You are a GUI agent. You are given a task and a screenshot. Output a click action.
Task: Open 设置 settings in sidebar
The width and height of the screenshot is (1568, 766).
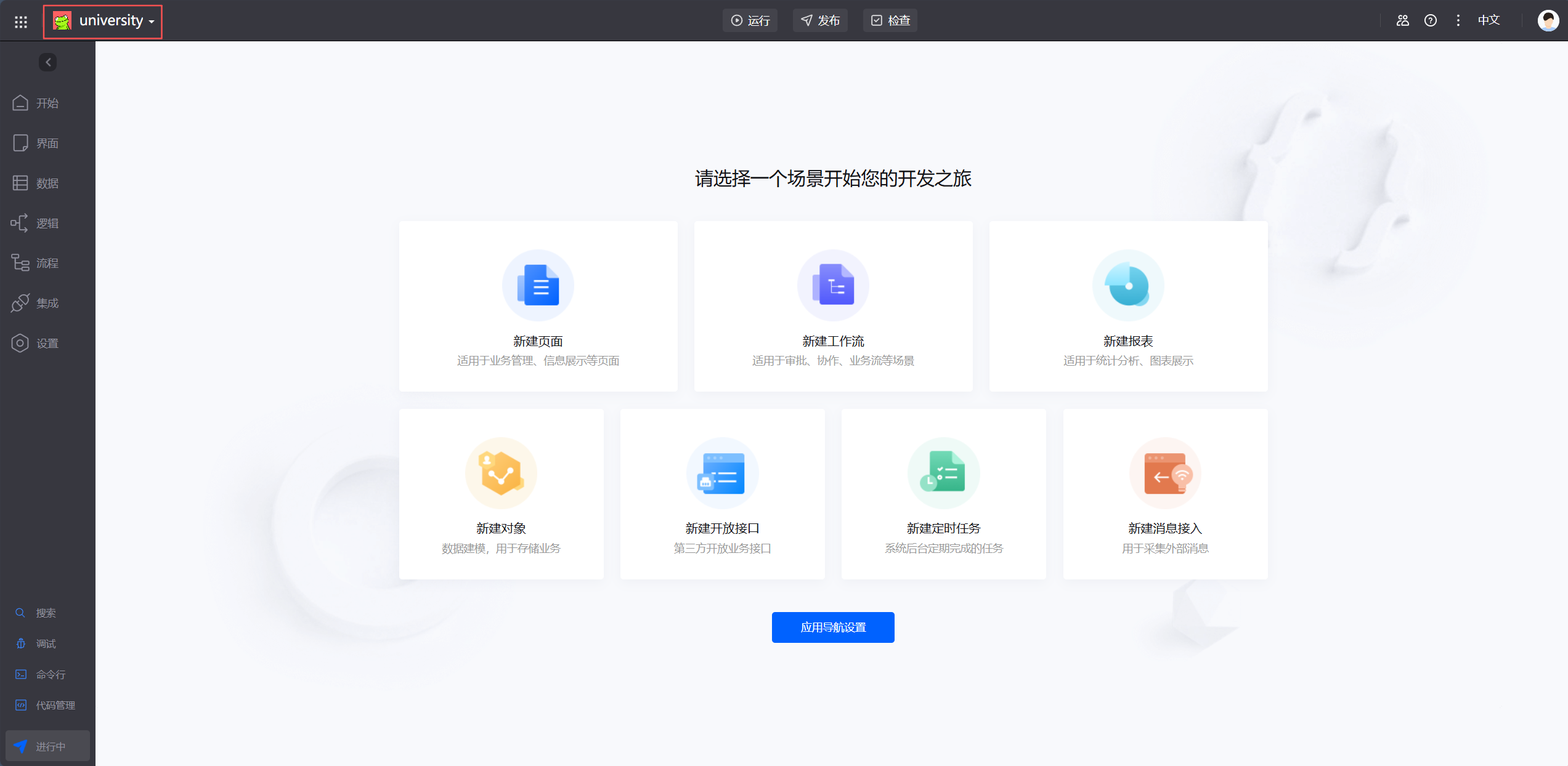tap(47, 343)
